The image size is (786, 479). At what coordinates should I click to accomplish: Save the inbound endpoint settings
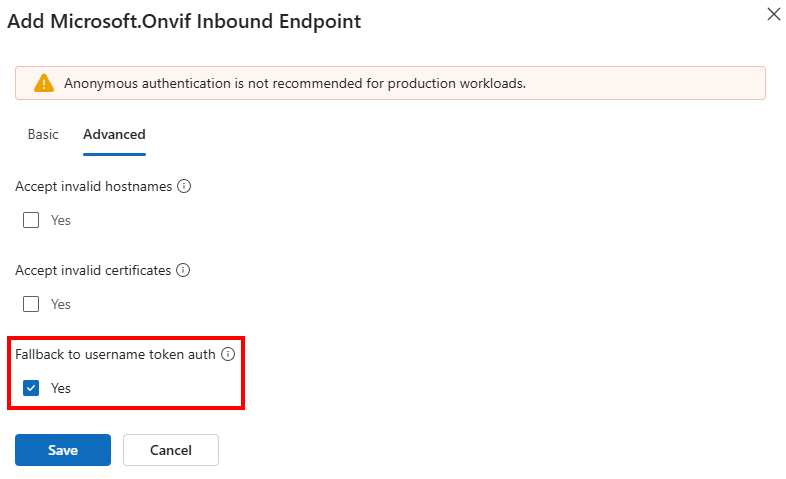coord(62,450)
